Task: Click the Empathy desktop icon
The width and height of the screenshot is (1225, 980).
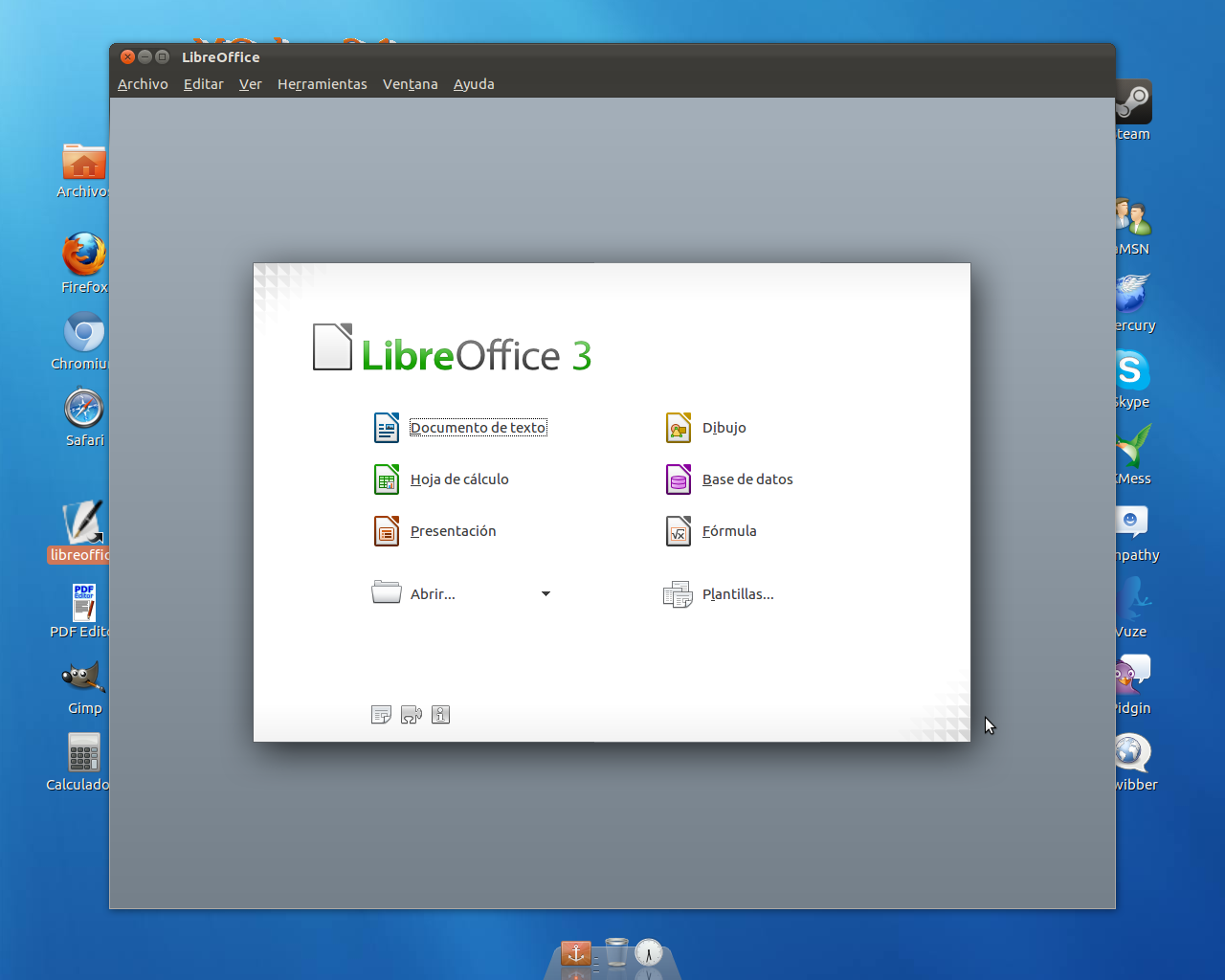Action: click(1133, 522)
